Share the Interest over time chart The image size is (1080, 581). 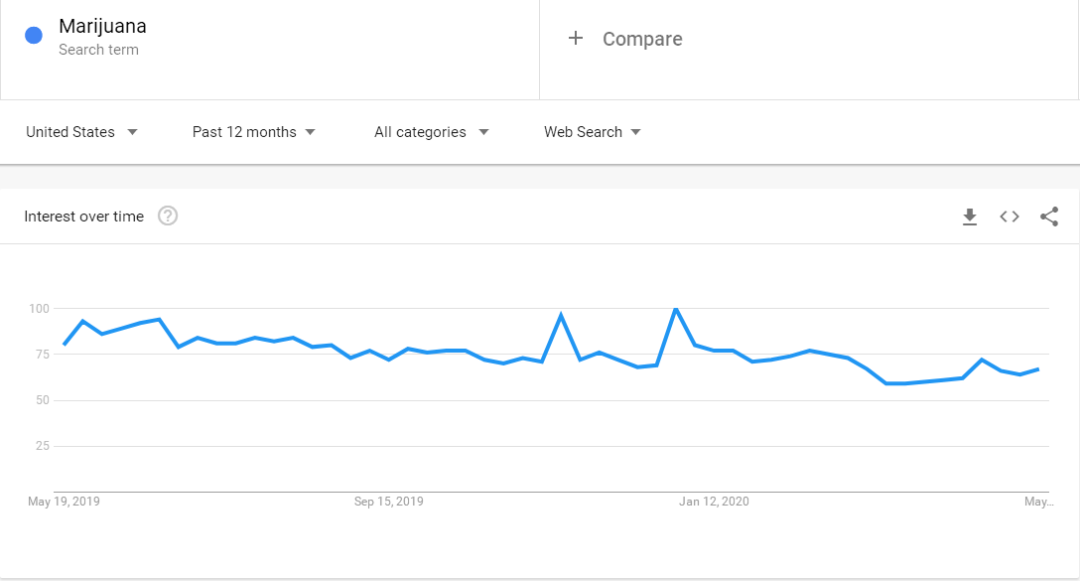coord(1049,217)
